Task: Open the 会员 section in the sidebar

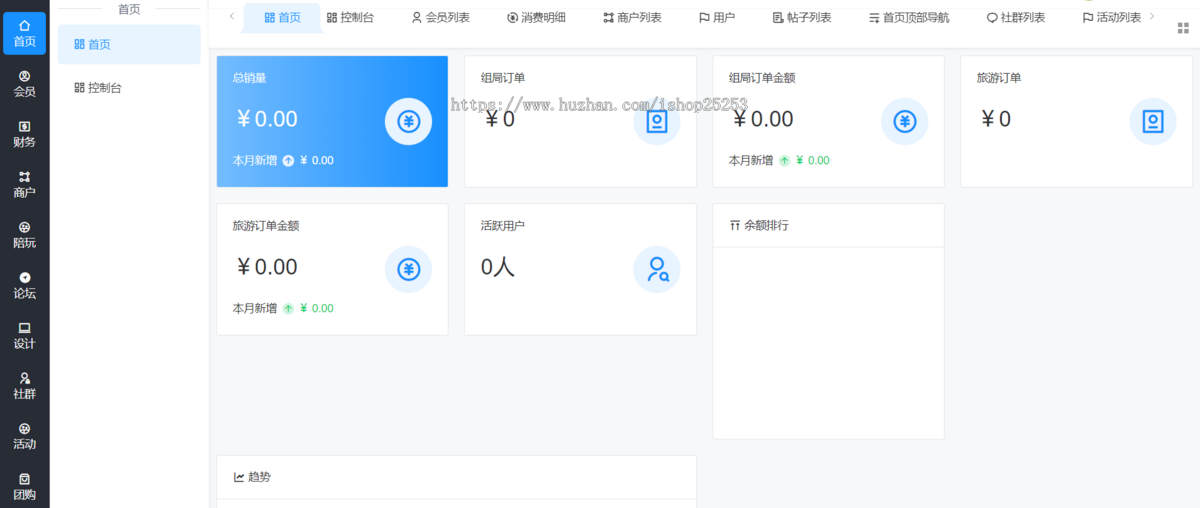Action: pos(24,84)
